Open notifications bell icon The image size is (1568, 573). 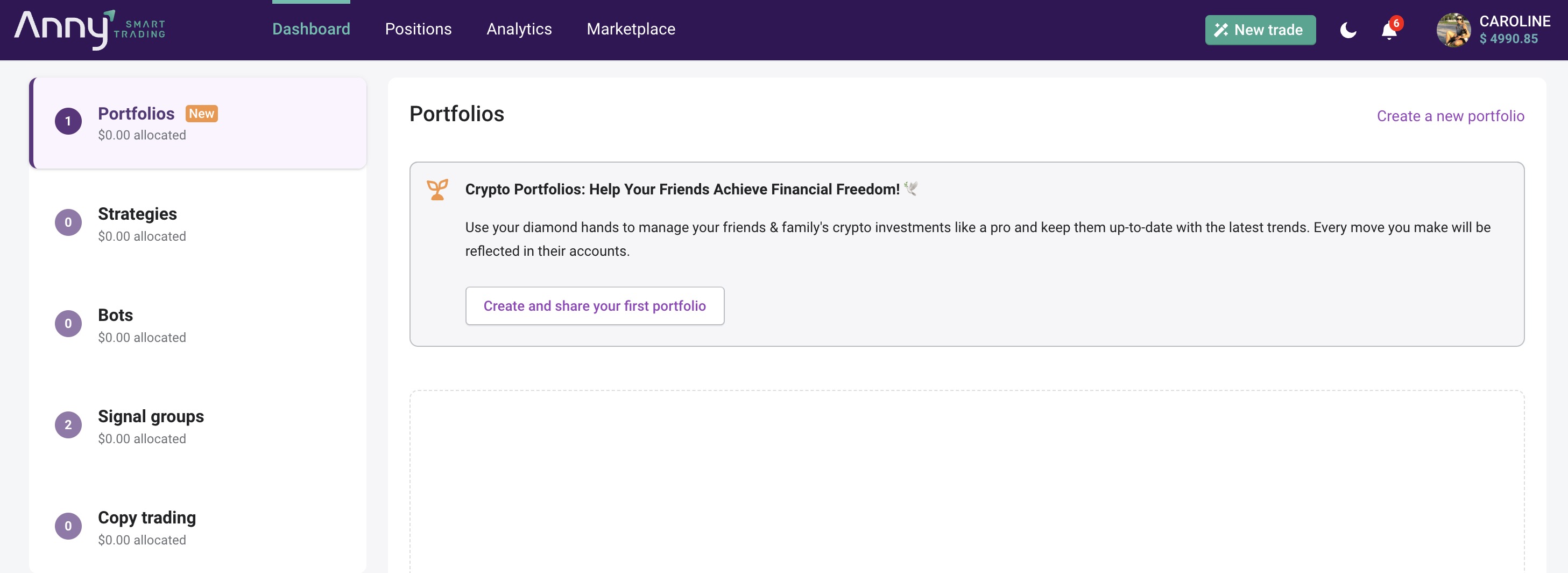(x=1388, y=31)
